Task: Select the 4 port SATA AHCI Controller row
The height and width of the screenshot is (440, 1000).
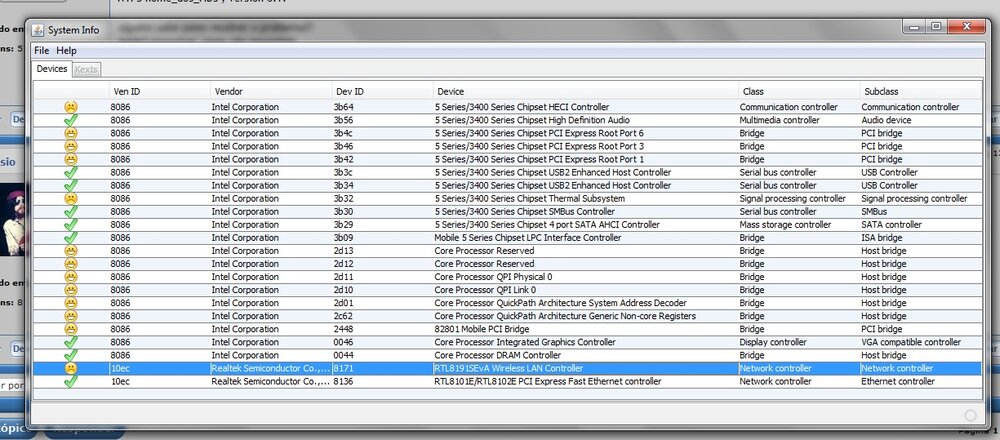Action: [x=552, y=225]
